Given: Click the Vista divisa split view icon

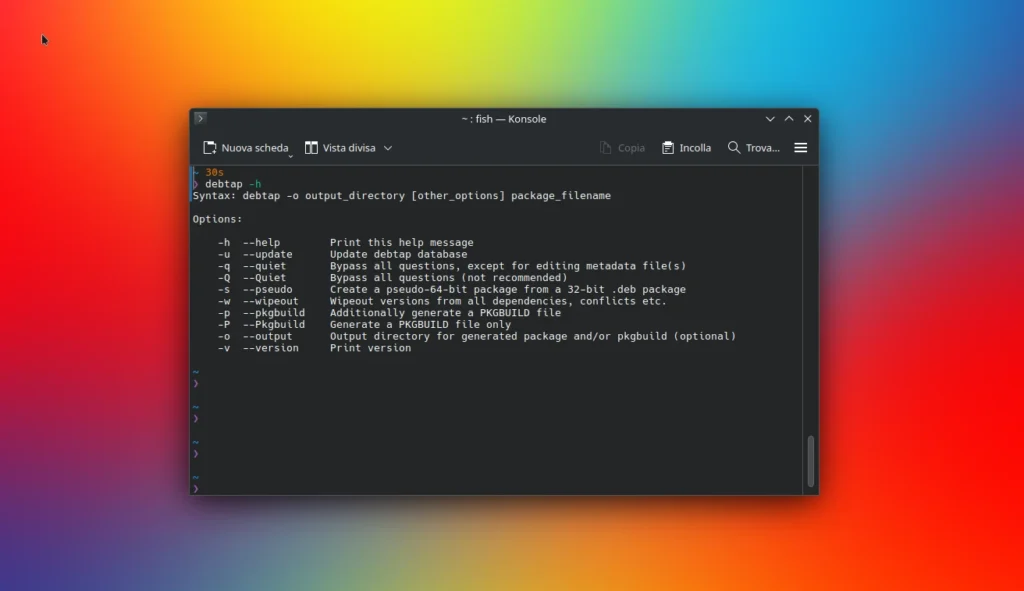Looking at the screenshot, I should click(311, 148).
